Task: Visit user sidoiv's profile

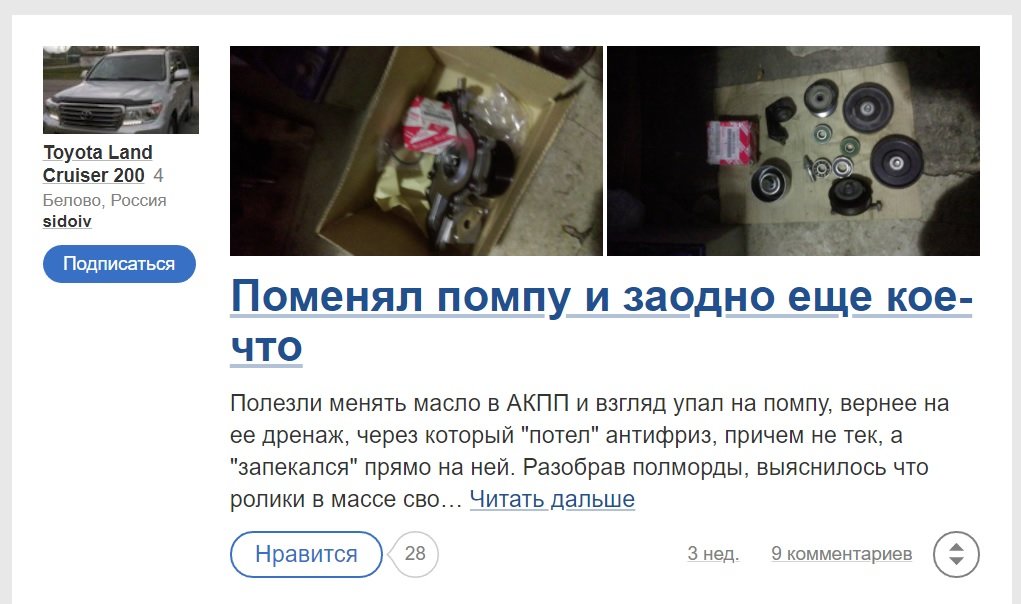Action: coord(67,221)
